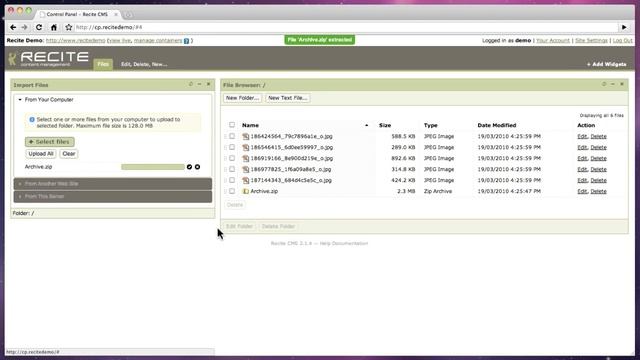Check the box for 186424564_79c7896a1e_o.jpg
The width and height of the screenshot is (640, 360).
click(232, 136)
